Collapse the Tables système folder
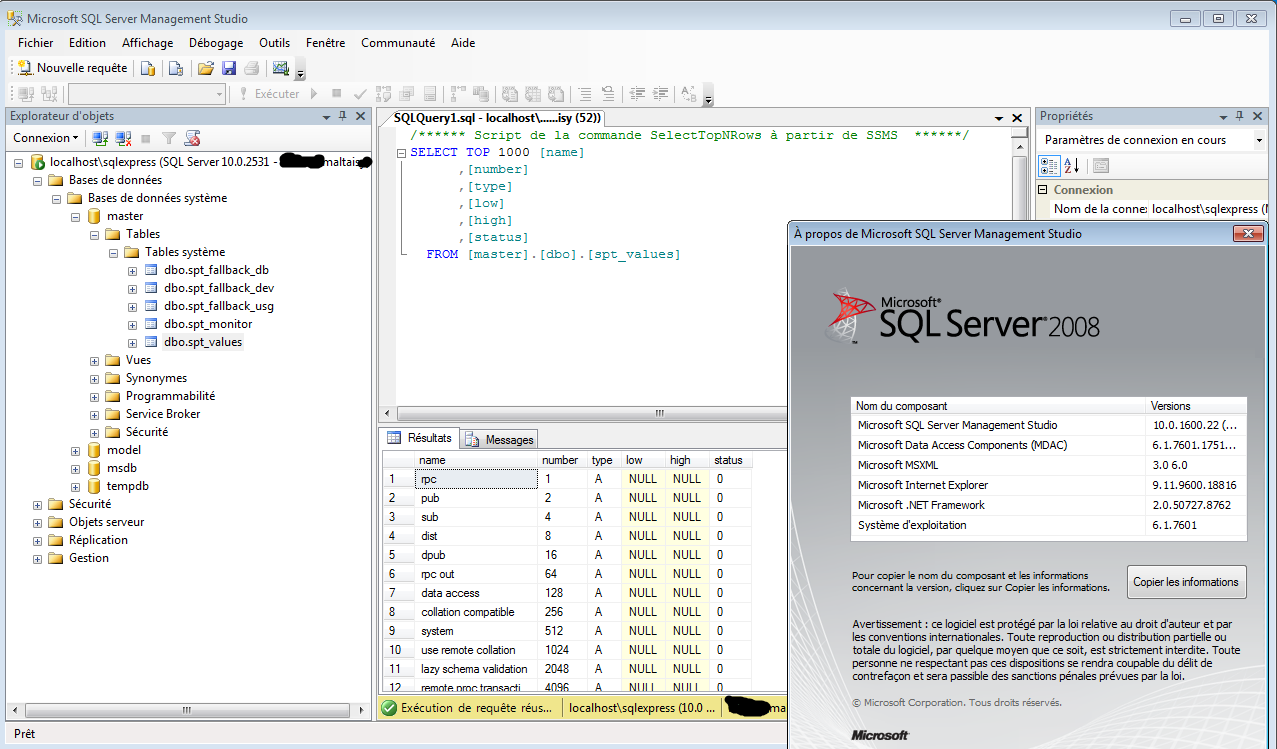The width and height of the screenshot is (1277, 749). (114, 252)
